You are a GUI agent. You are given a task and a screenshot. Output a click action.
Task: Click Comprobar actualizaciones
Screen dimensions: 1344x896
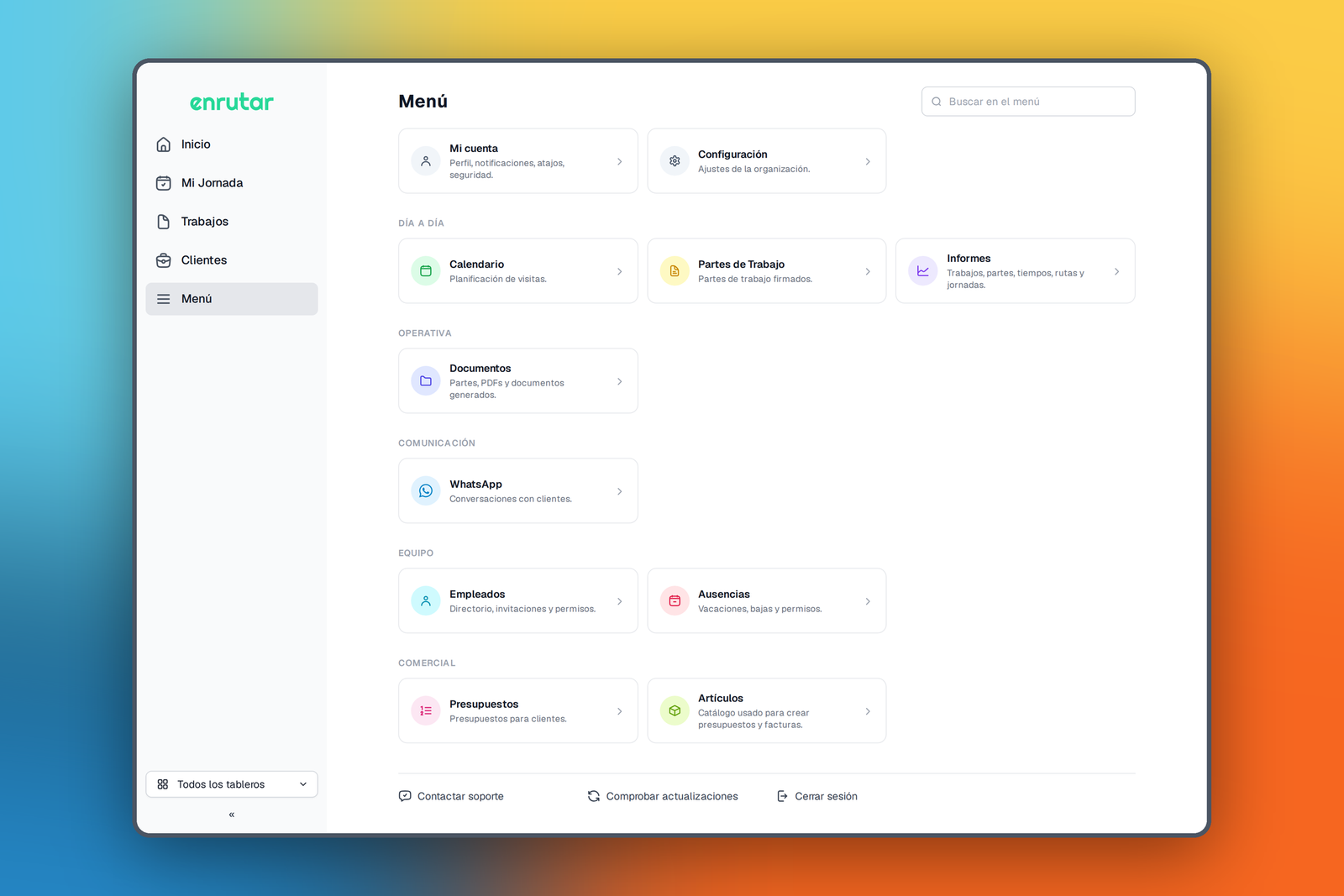pyautogui.click(x=663, y=796)
